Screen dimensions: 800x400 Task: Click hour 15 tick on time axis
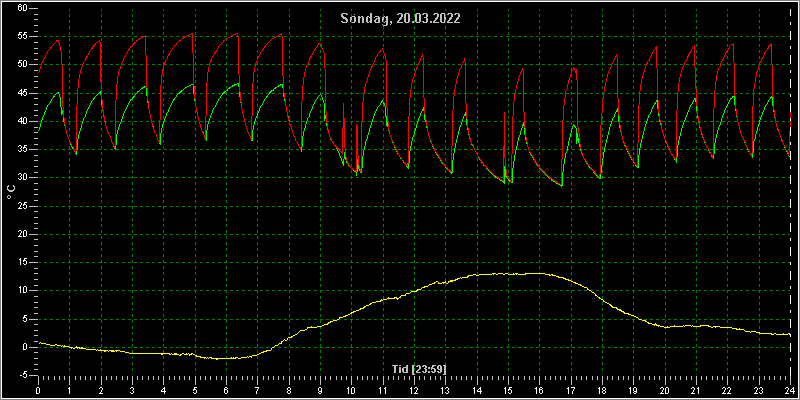click(508, 390)
